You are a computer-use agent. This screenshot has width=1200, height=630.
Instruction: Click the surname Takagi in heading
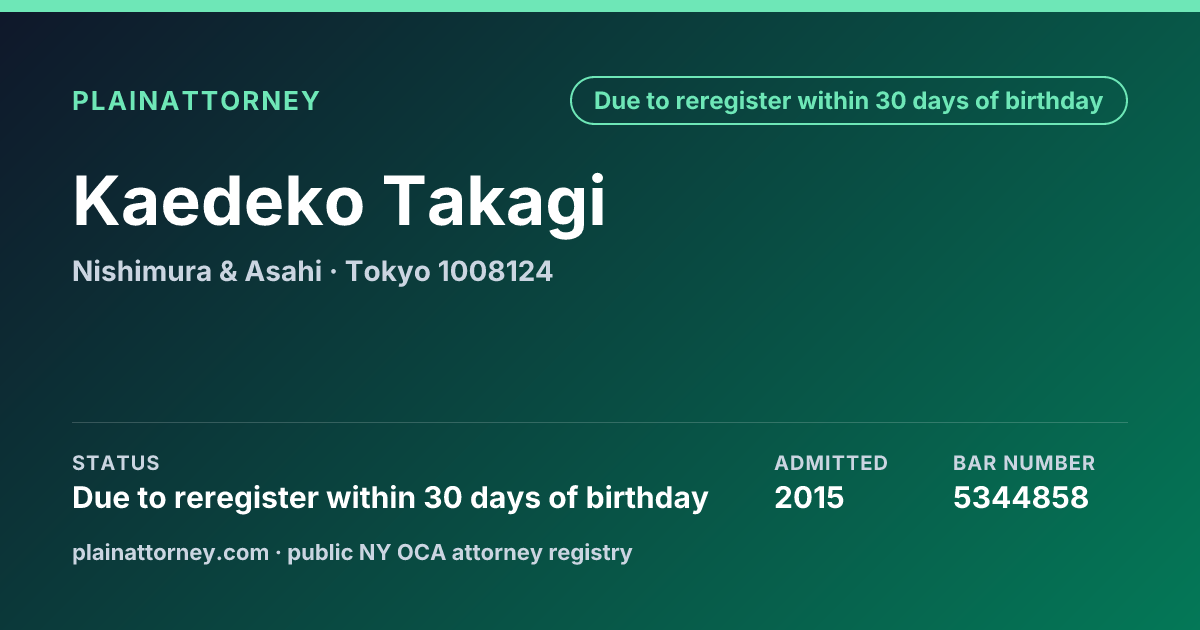497,203
